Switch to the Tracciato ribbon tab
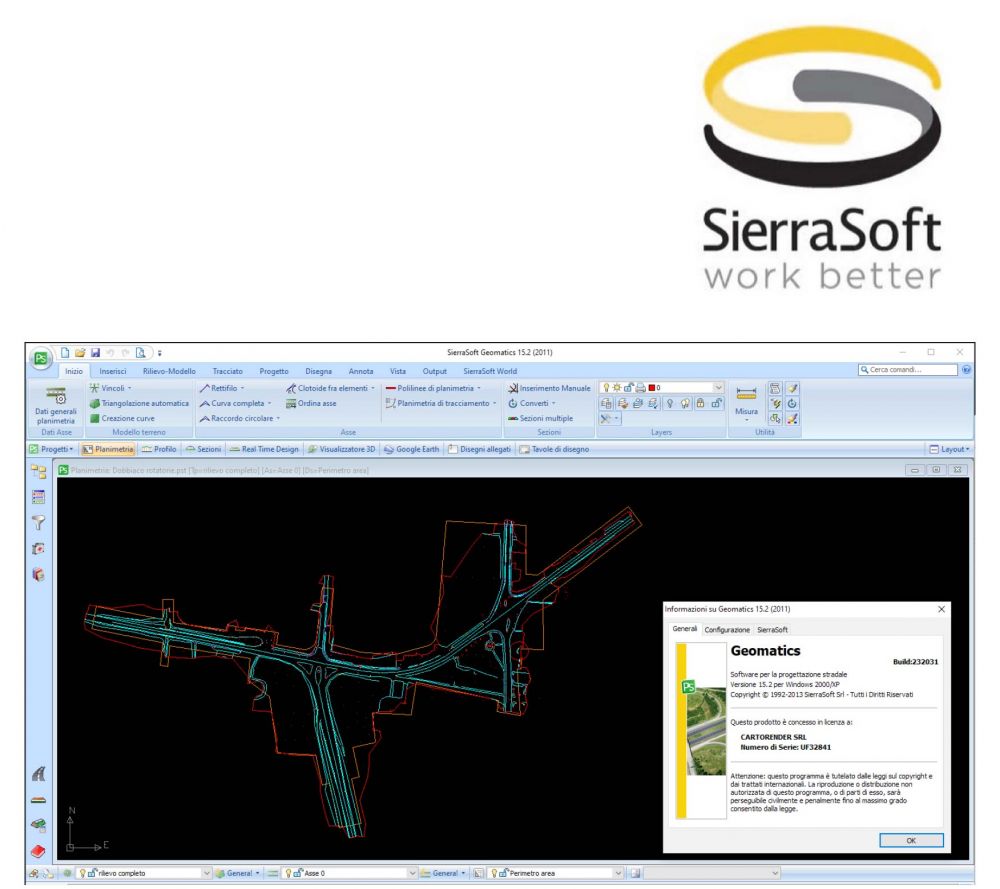This screenshot has height=889, width=1000. tap(228, 371)
